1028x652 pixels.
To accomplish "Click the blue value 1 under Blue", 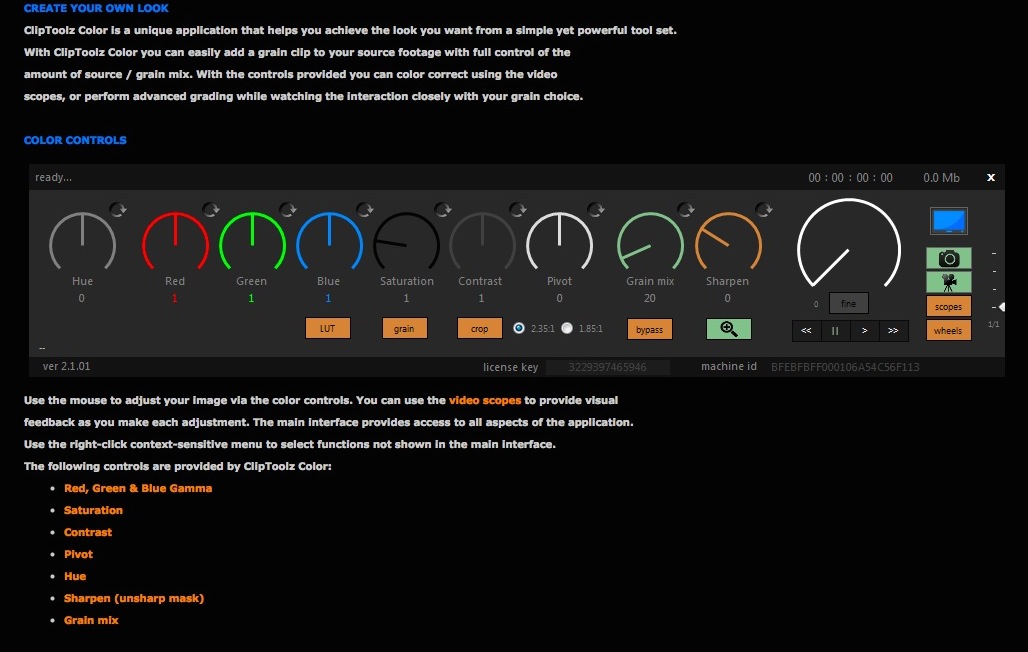I will 328,298.
